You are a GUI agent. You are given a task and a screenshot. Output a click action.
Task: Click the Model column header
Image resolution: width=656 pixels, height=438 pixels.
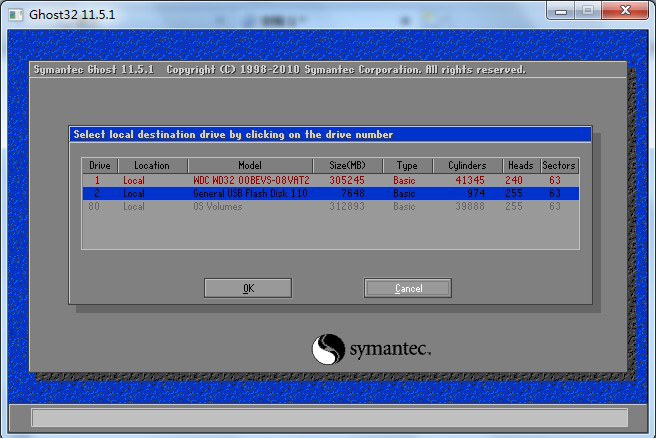(x=250, y=166)
